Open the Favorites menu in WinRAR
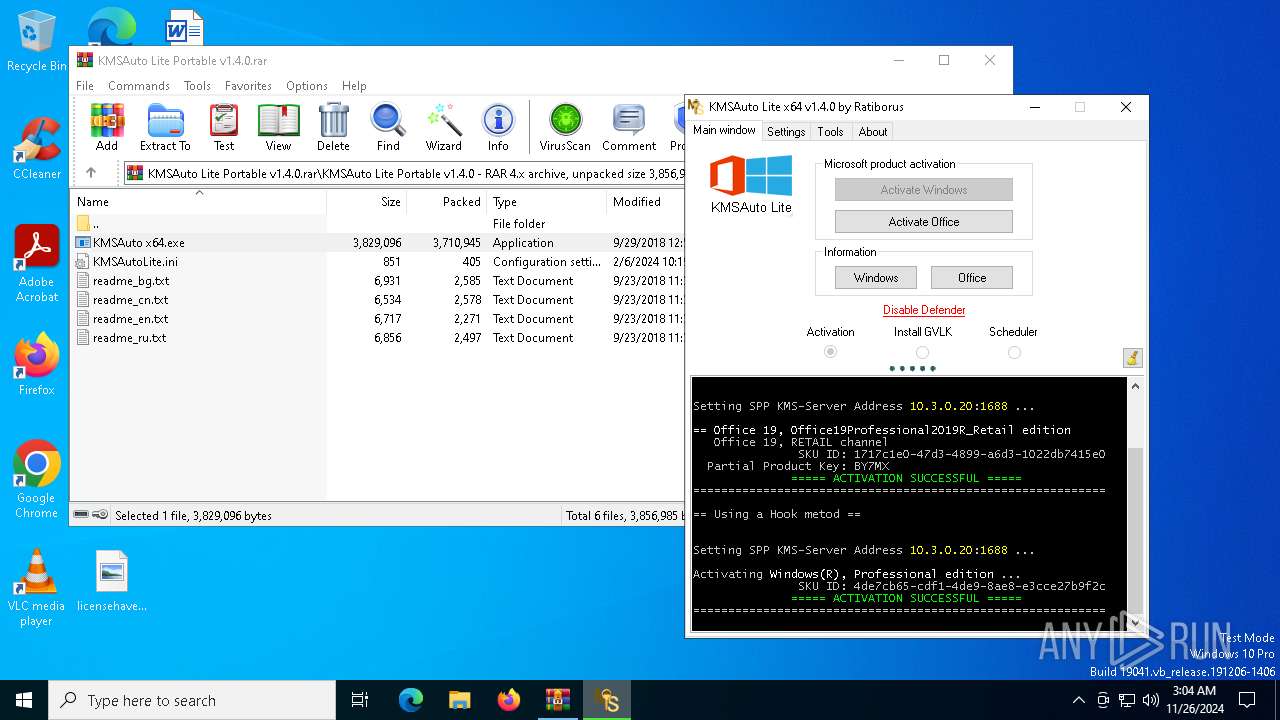 (248, 86)
